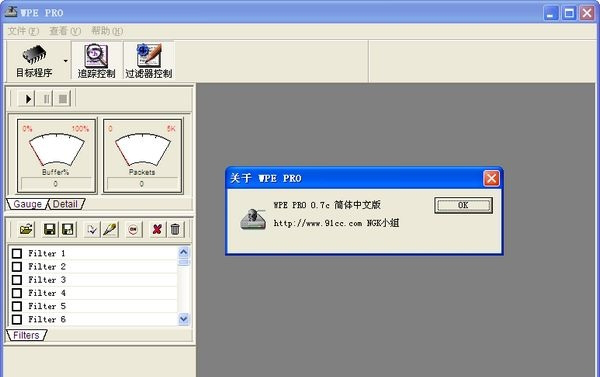Close the 关于 WPE PRO dialog
Viewport: 600px width, 392px height.
pyautogui.click(x=491, y=178)
